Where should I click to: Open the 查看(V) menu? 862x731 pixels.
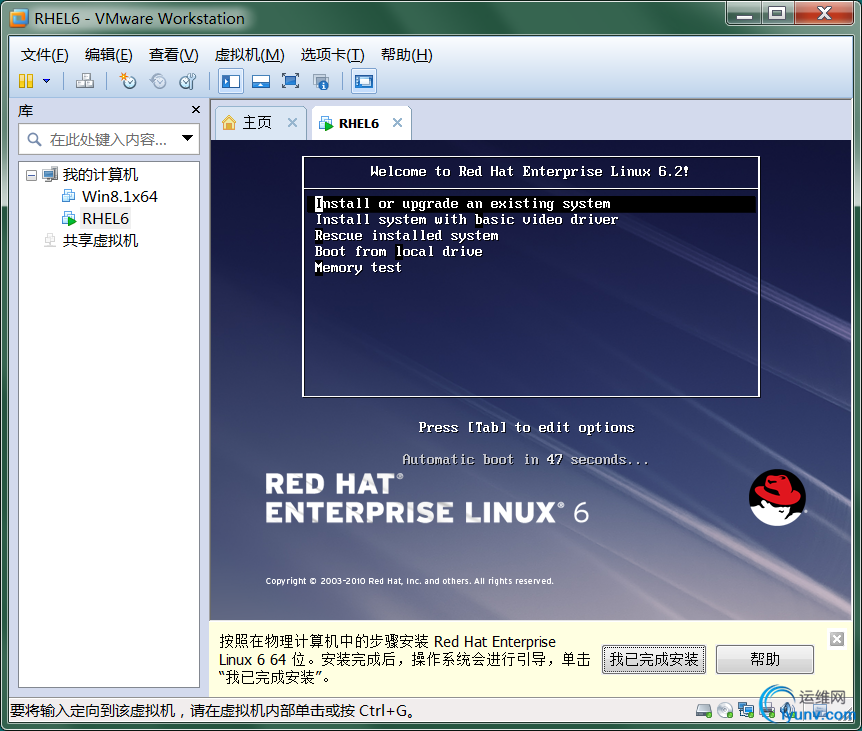pyautogui.click(x=173, y=55)
